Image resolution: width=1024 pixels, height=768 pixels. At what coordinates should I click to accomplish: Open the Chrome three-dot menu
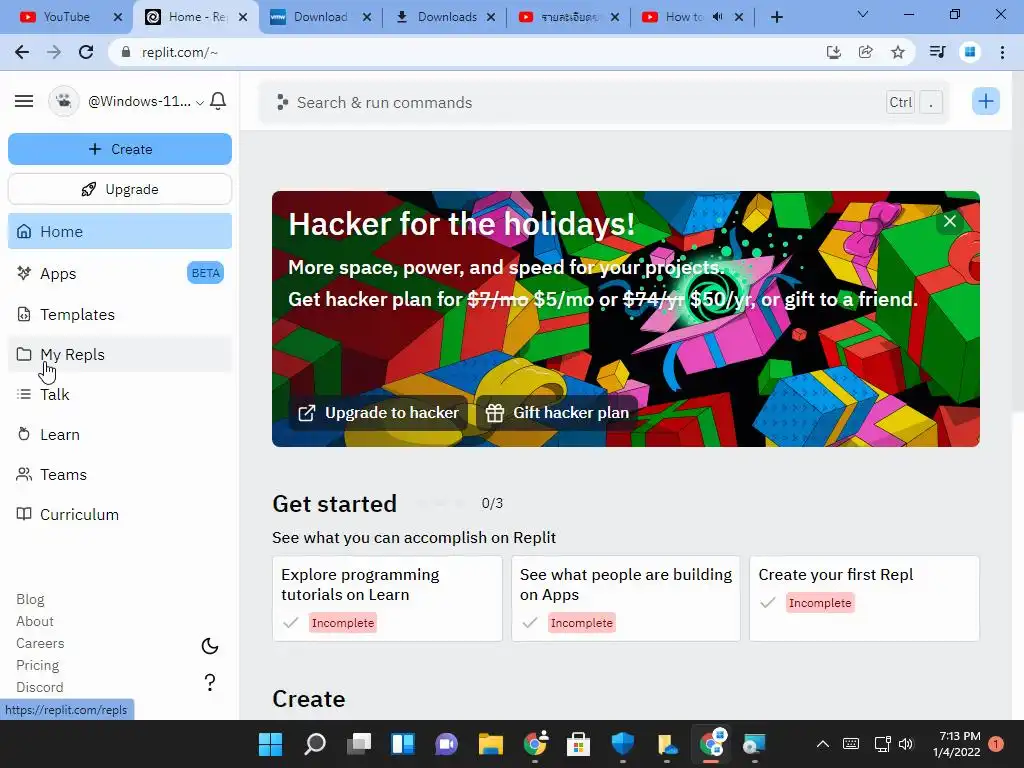click(x=1002, y=52)
